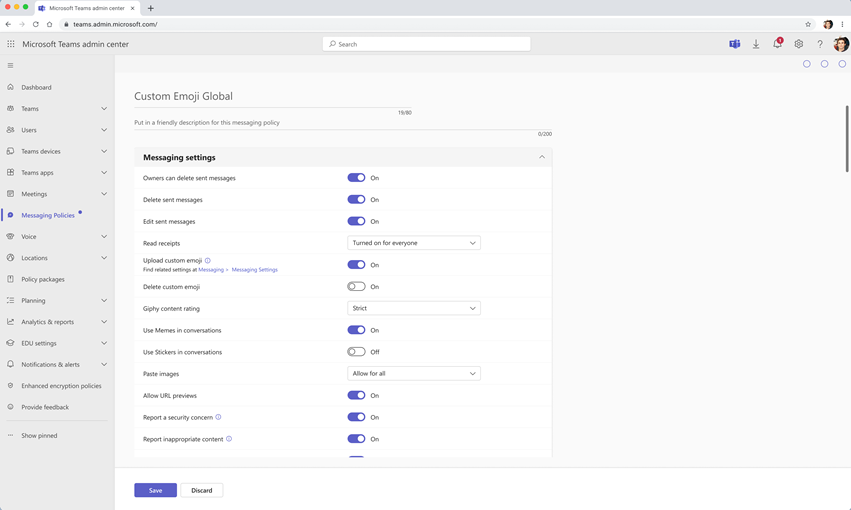Click the Teams devices icon
The image size is (851, 510).
point(10,151)
